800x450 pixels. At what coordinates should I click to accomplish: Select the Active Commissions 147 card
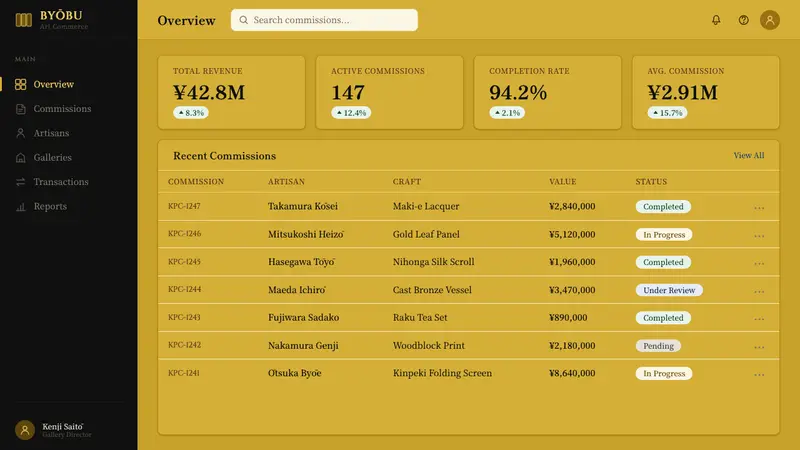[x=390, y=92]
